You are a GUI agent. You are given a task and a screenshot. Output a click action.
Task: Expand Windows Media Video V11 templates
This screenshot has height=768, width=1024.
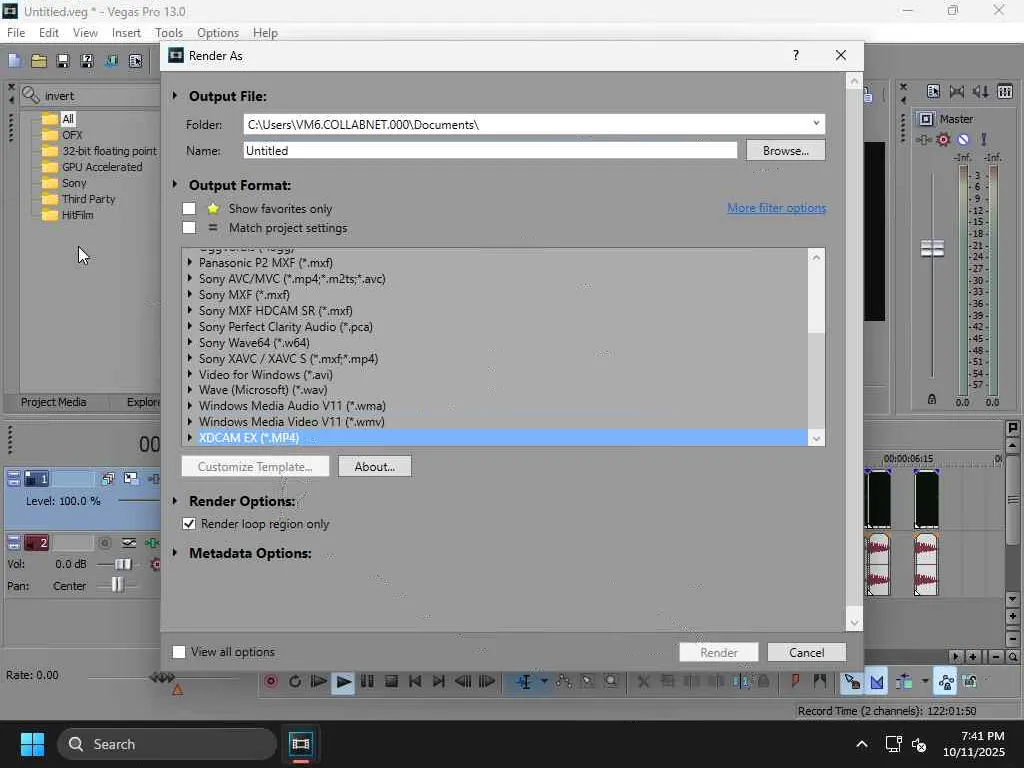(x=189, y=422)
